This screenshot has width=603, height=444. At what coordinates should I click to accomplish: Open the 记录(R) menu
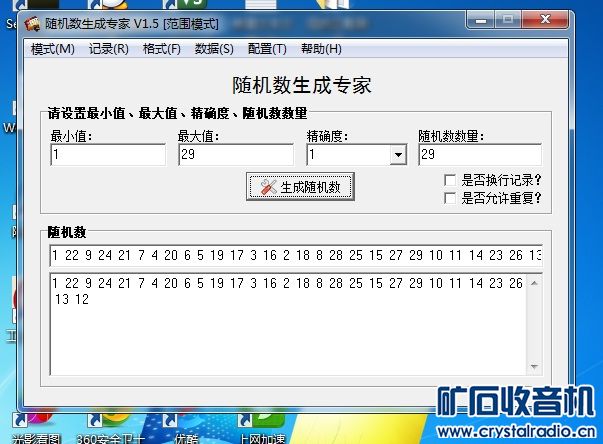tap(109, 49)
